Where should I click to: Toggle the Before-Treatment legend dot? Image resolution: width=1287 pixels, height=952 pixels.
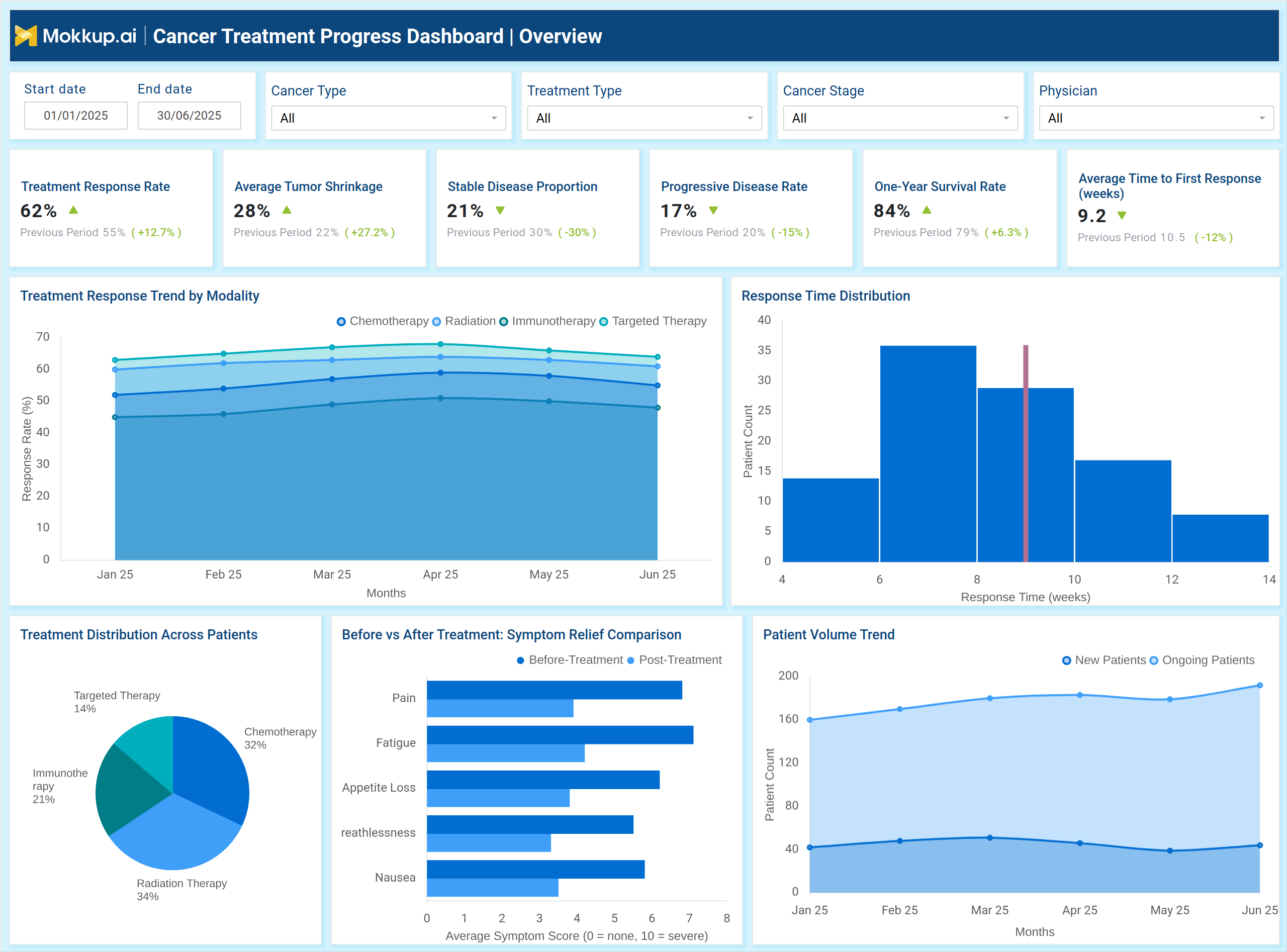(520, 660)
